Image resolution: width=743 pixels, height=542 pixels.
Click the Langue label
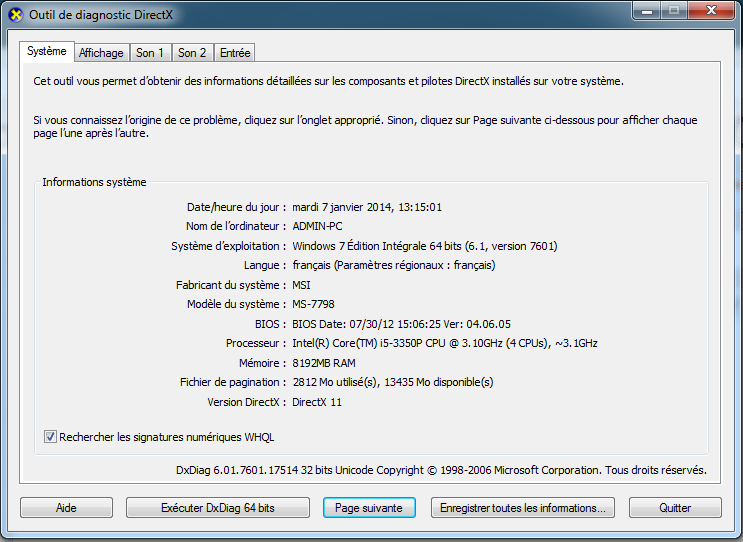[264, 265]
